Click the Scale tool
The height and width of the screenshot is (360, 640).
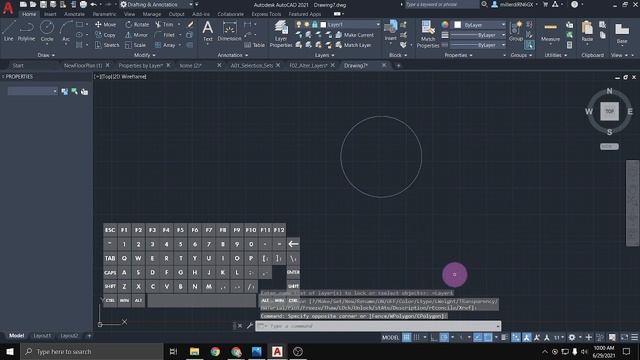tap(136, 45)
